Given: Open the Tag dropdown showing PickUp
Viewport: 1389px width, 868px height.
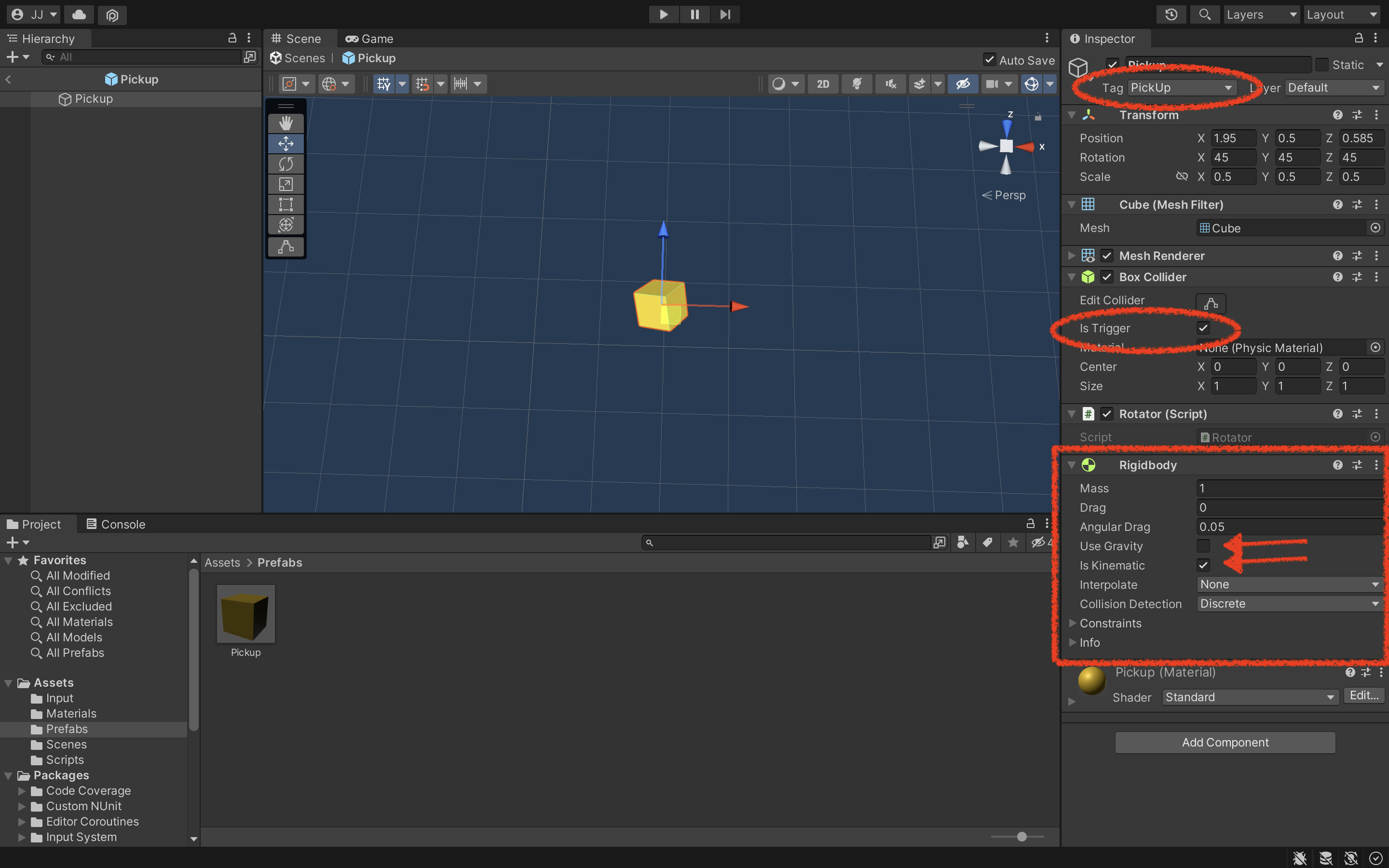Looking at the screenshot, I should pos(1181,88).
